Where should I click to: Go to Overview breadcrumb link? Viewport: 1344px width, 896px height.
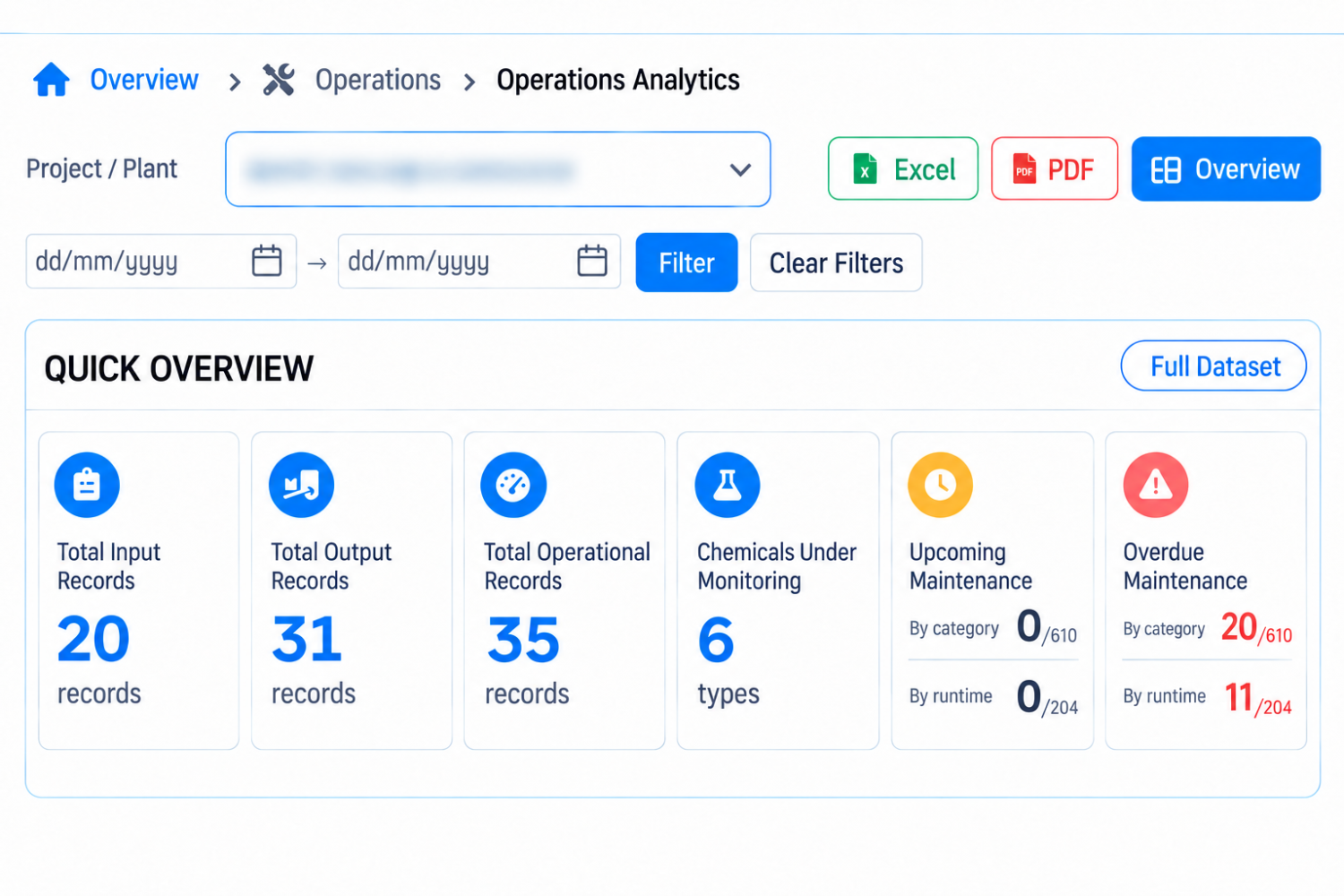[144, 80]
